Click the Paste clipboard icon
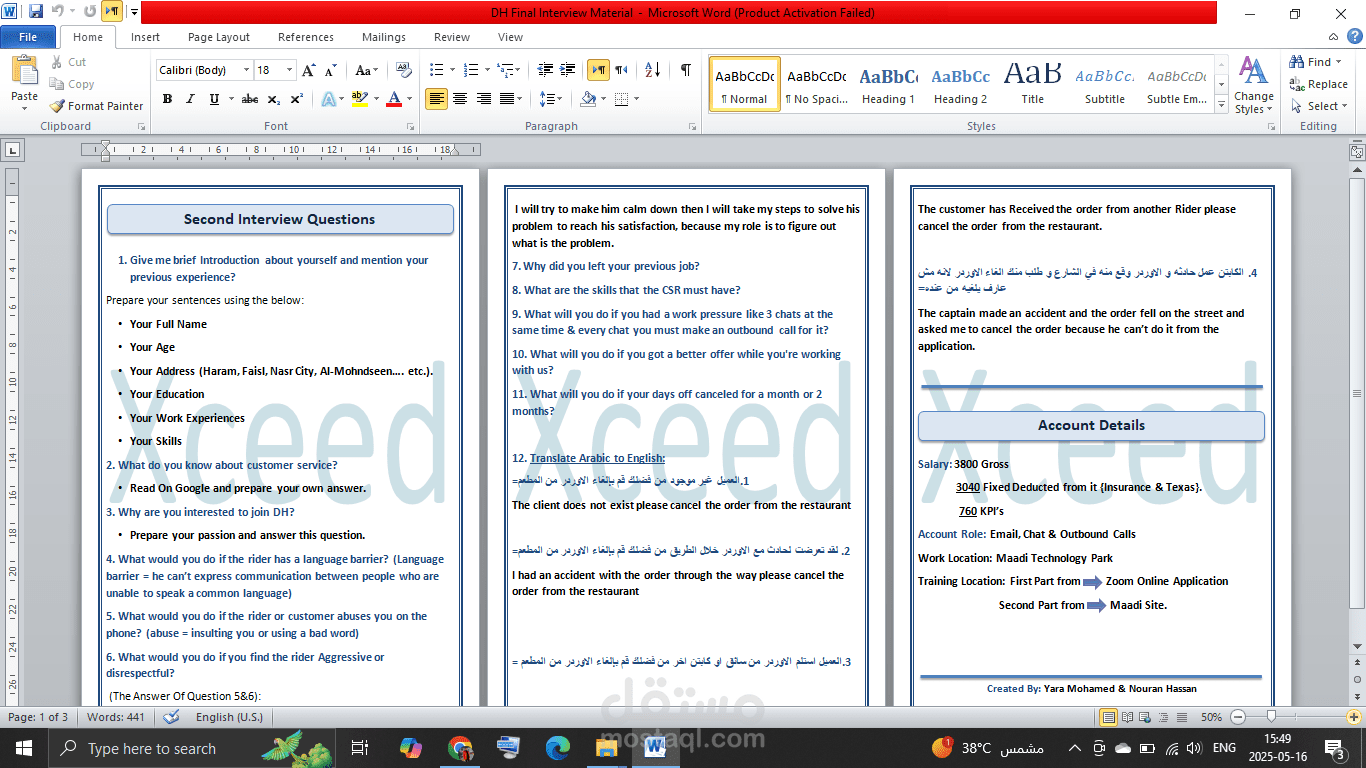The width and height of the screenshot is (1366, 768). tap(23, 71)
